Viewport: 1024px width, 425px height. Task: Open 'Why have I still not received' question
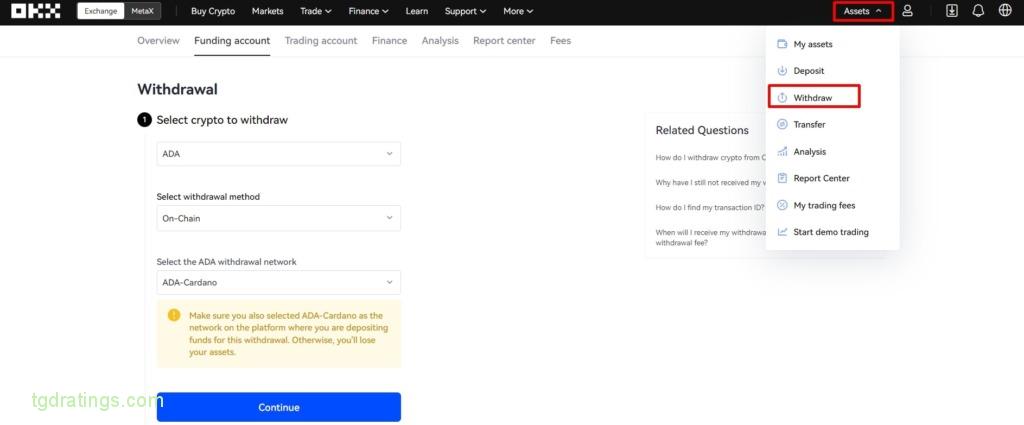pos(710,183)
